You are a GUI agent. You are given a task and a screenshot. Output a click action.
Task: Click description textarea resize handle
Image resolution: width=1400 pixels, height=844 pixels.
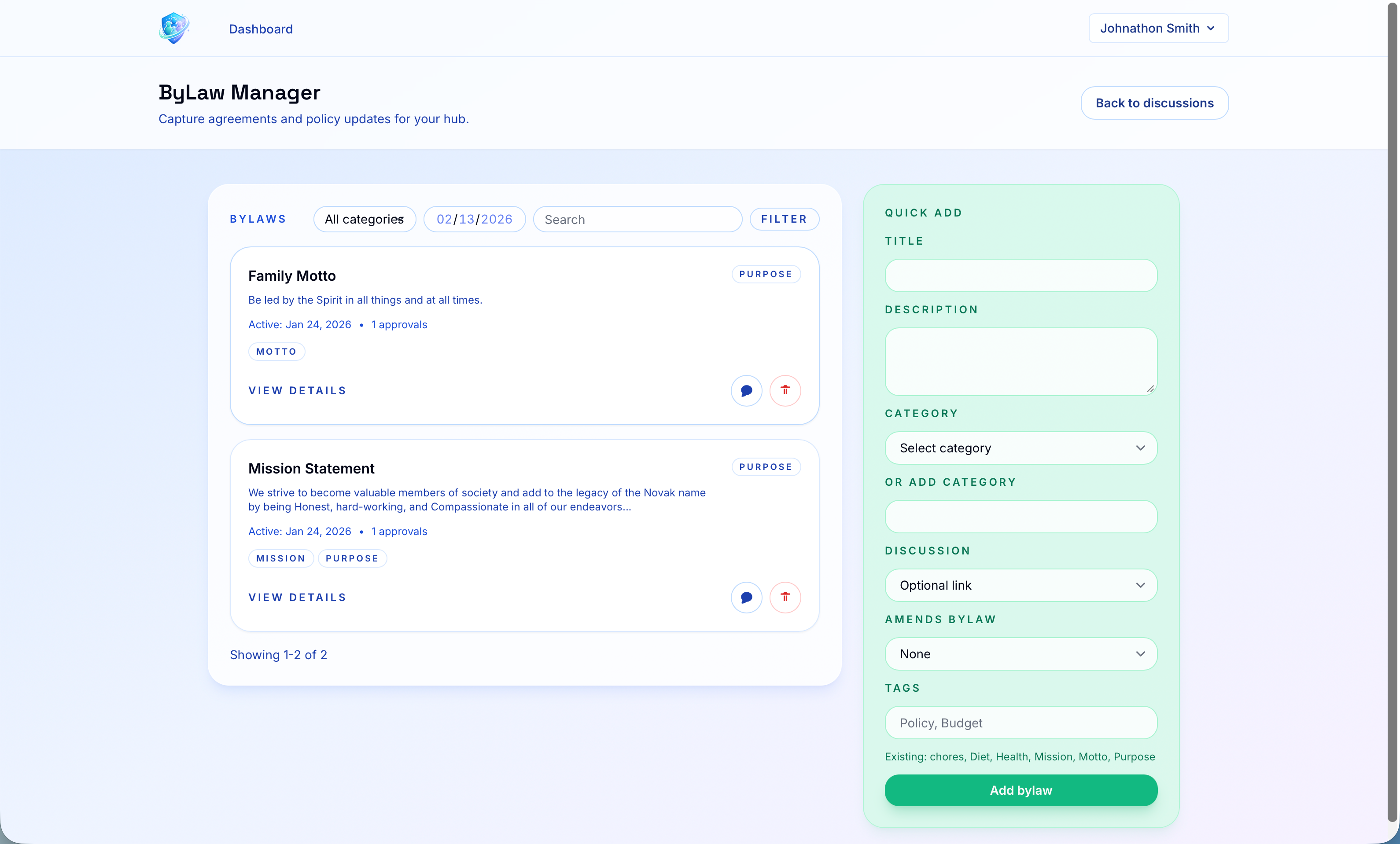coord(1150,389)
